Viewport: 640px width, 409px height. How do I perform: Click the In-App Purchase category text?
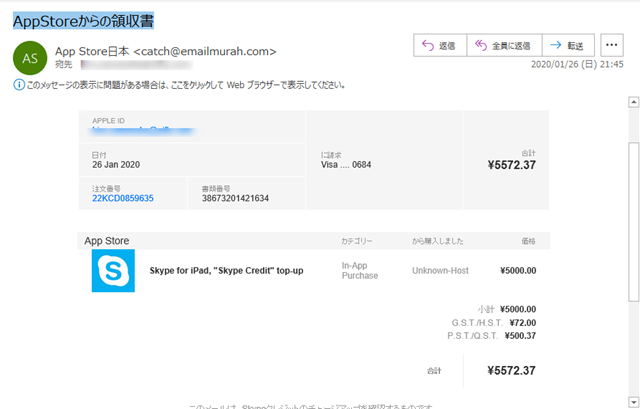pyautogui.click(x=360, y=271)
